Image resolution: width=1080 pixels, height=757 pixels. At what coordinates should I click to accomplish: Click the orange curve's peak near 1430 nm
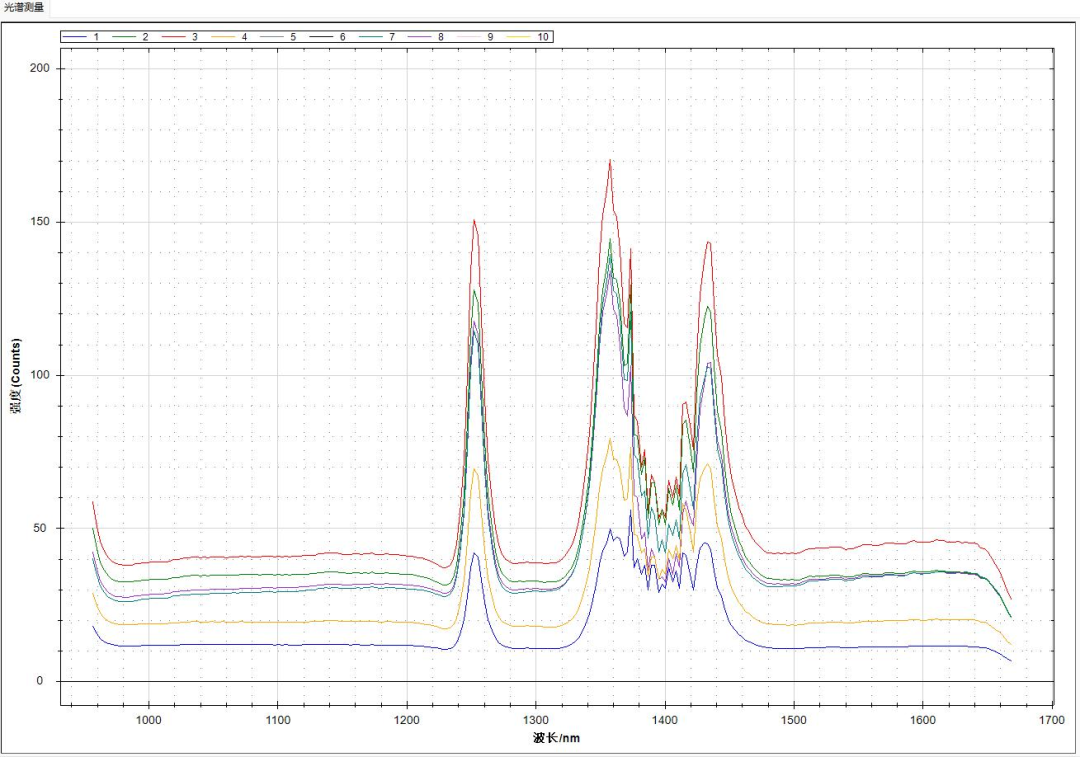pos(707,464)
